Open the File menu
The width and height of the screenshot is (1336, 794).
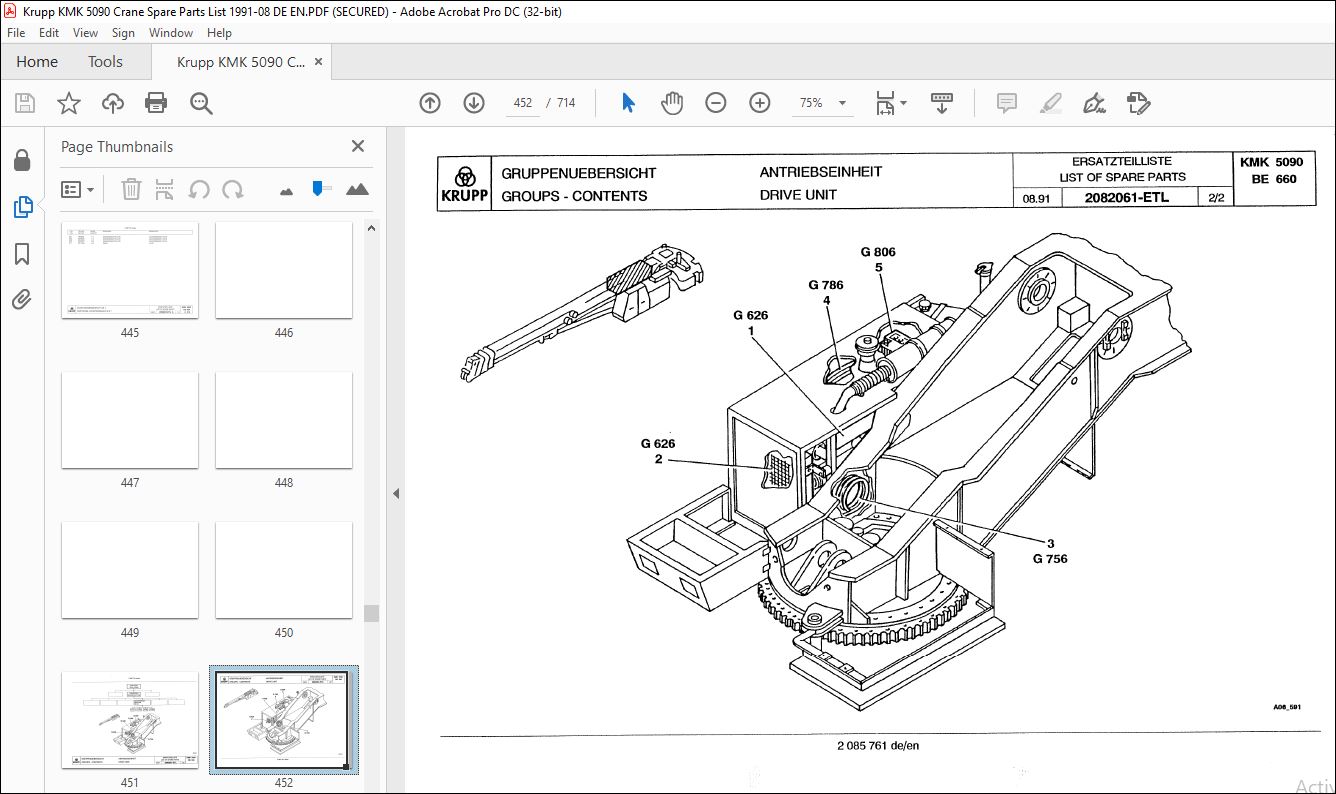(16, 33)
